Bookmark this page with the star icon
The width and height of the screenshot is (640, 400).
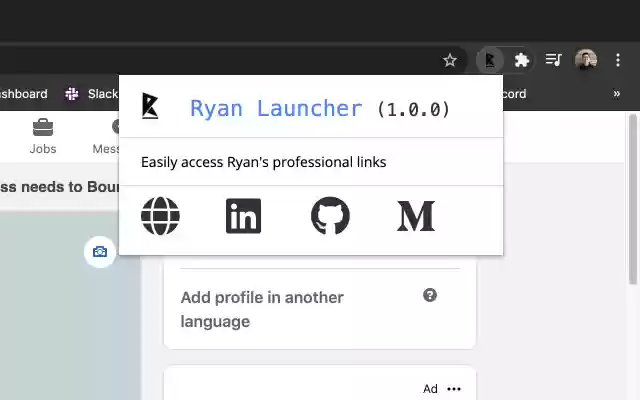(450, 60)
